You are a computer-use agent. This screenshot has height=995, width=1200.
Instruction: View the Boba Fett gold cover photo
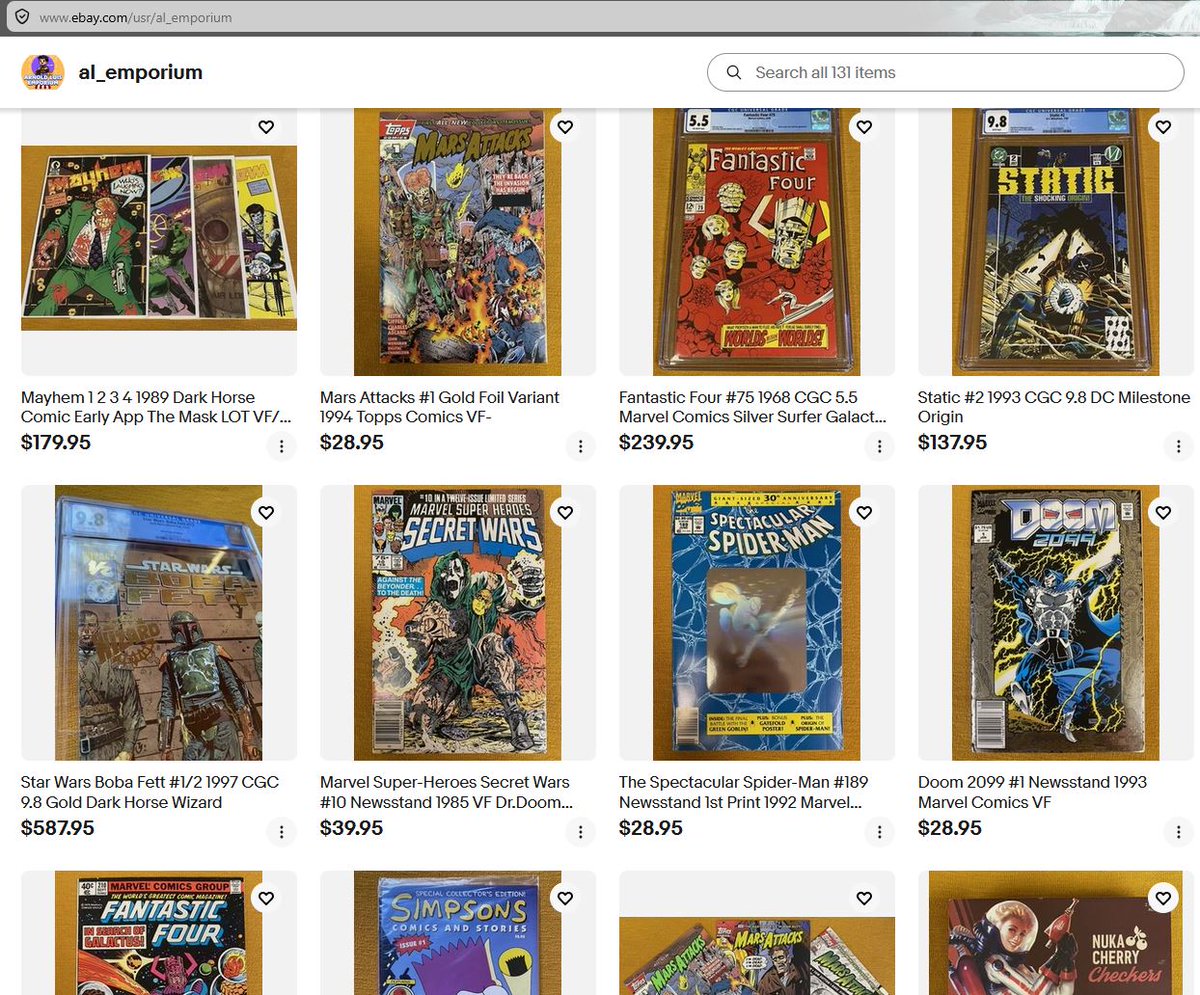point(159,623)
